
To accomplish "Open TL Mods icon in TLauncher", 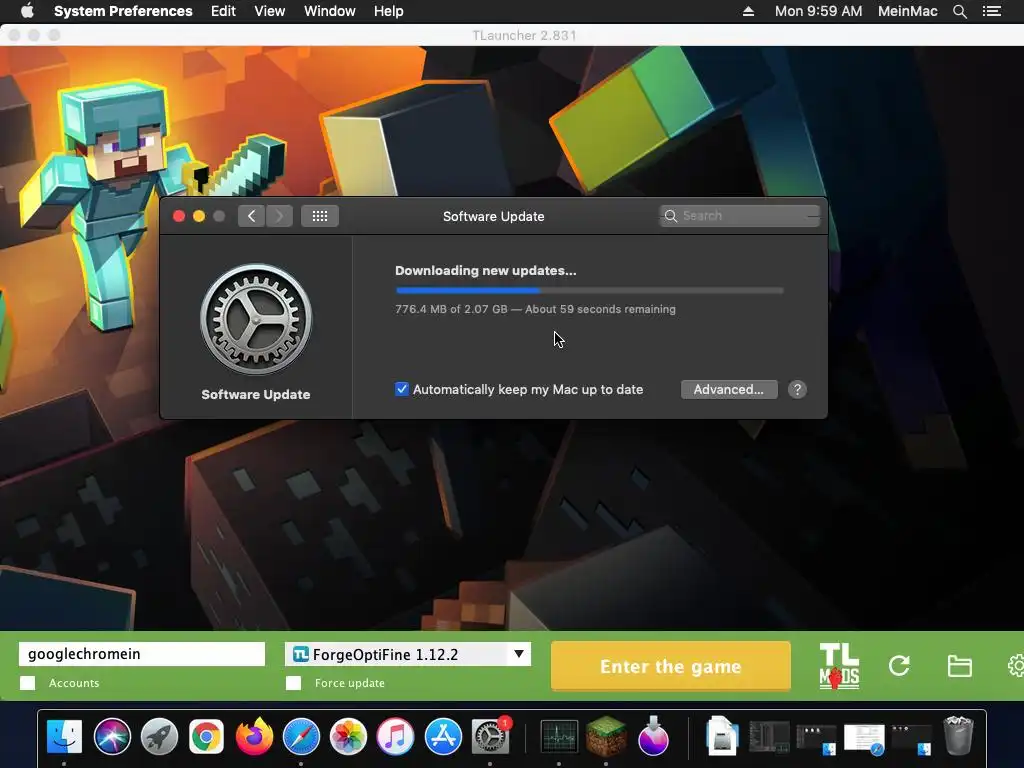I will [x=839, y=666].
